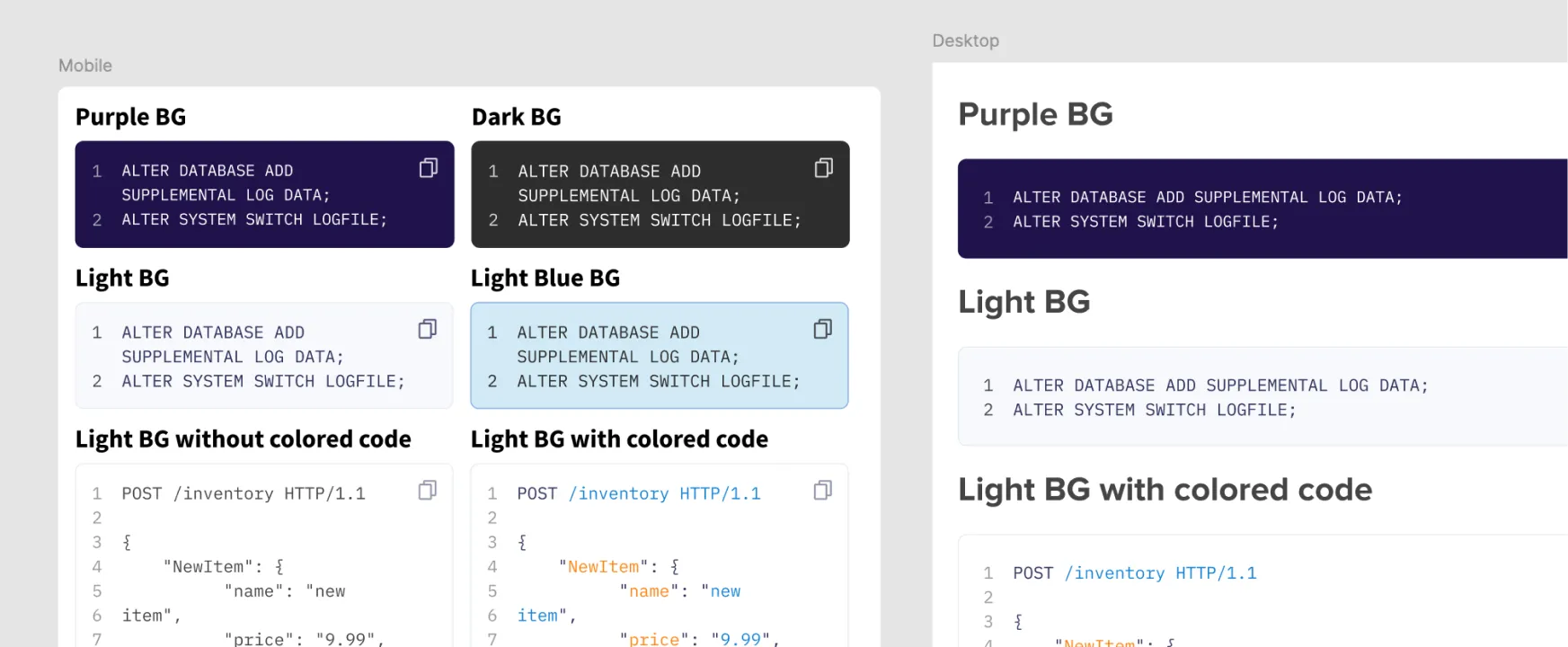Click copy icon under Light BG without colored code
This screenshot has width=1568, height=647.
coord(428,490)
